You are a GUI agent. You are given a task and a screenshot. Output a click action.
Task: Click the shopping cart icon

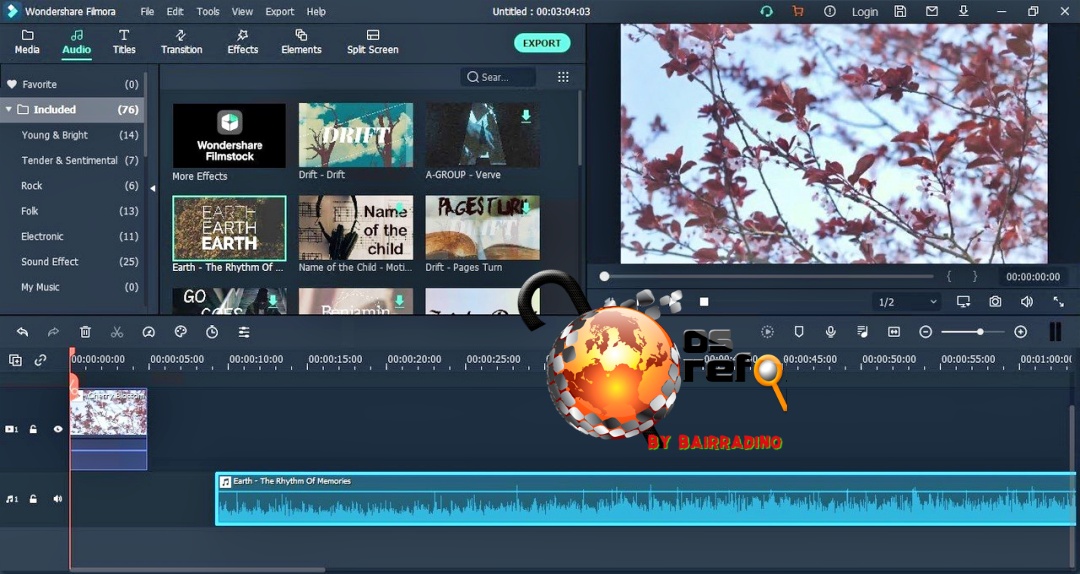pyautogui.click(x=798, y=12)
